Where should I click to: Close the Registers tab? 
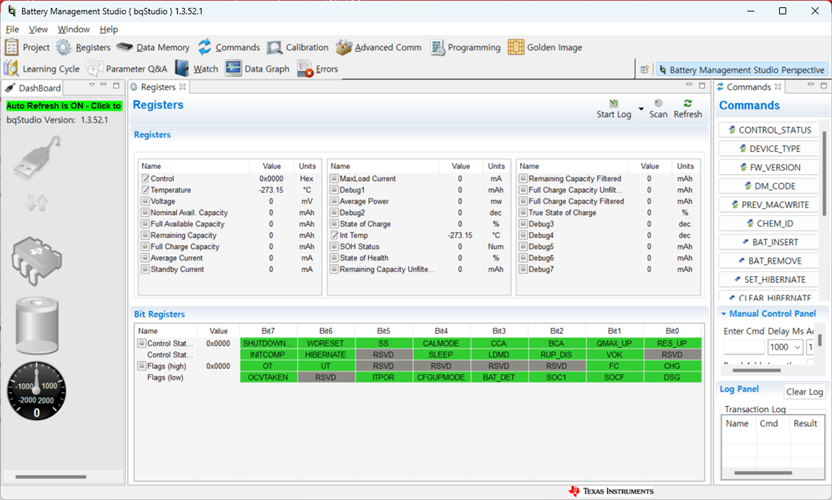[183, 87]
